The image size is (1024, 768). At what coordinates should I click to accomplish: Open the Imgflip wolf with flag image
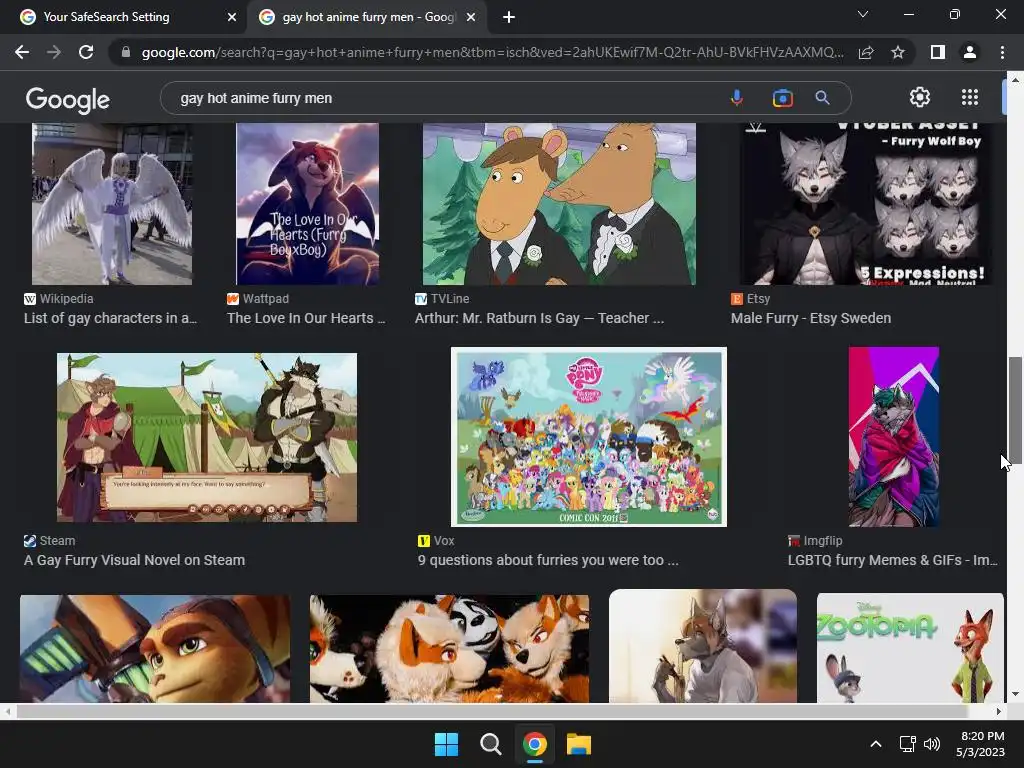(x=893, y=437)
